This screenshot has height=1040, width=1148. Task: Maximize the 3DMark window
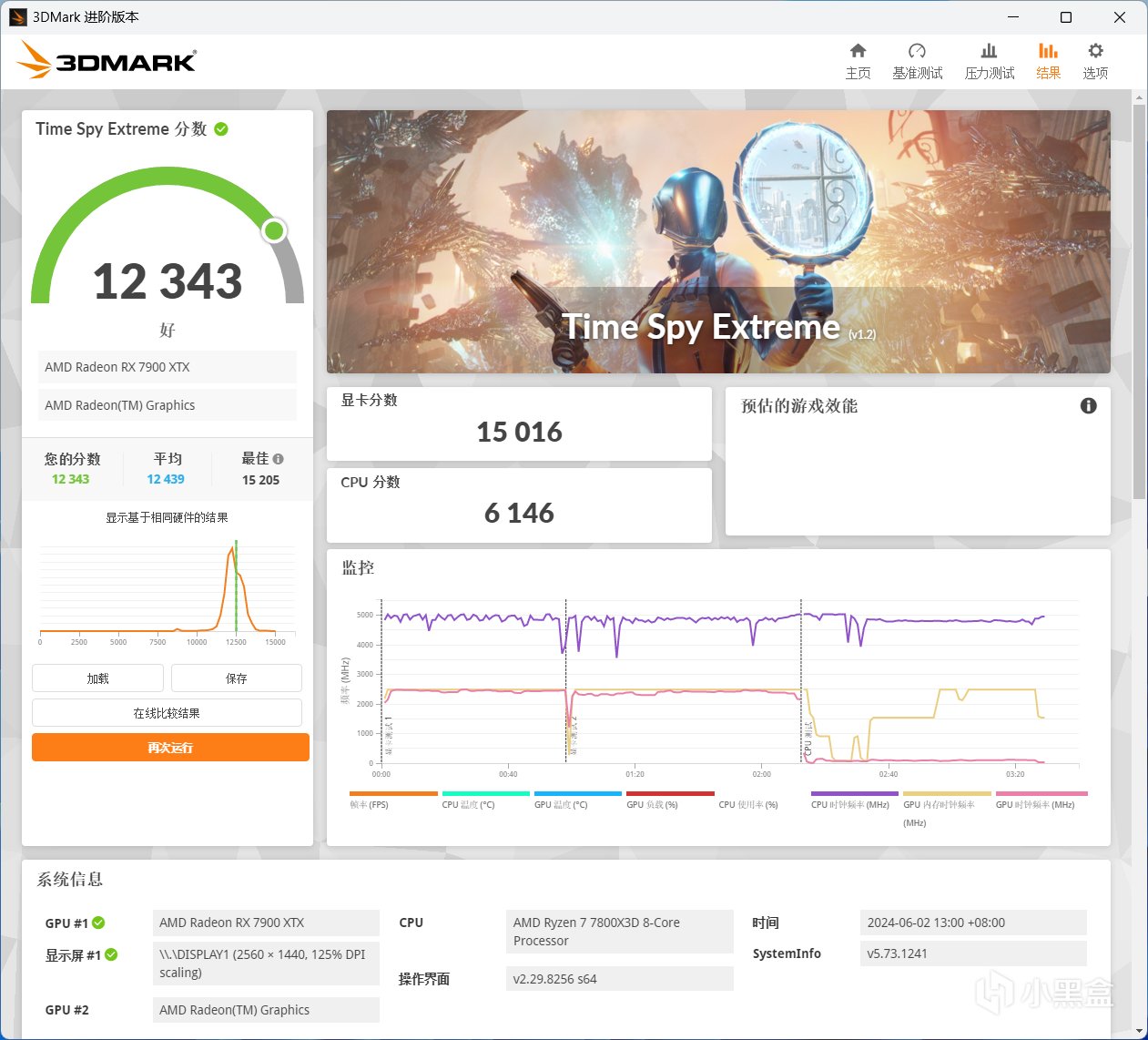[x=1066, y=17]
